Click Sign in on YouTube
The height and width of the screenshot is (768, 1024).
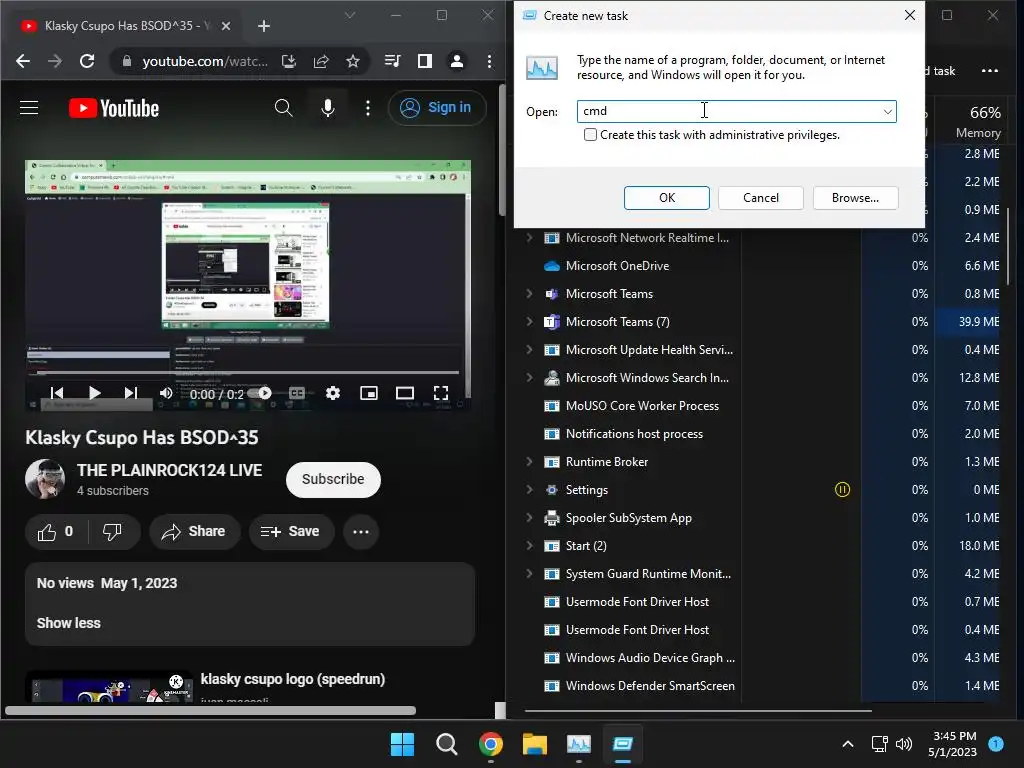(436, 108)
